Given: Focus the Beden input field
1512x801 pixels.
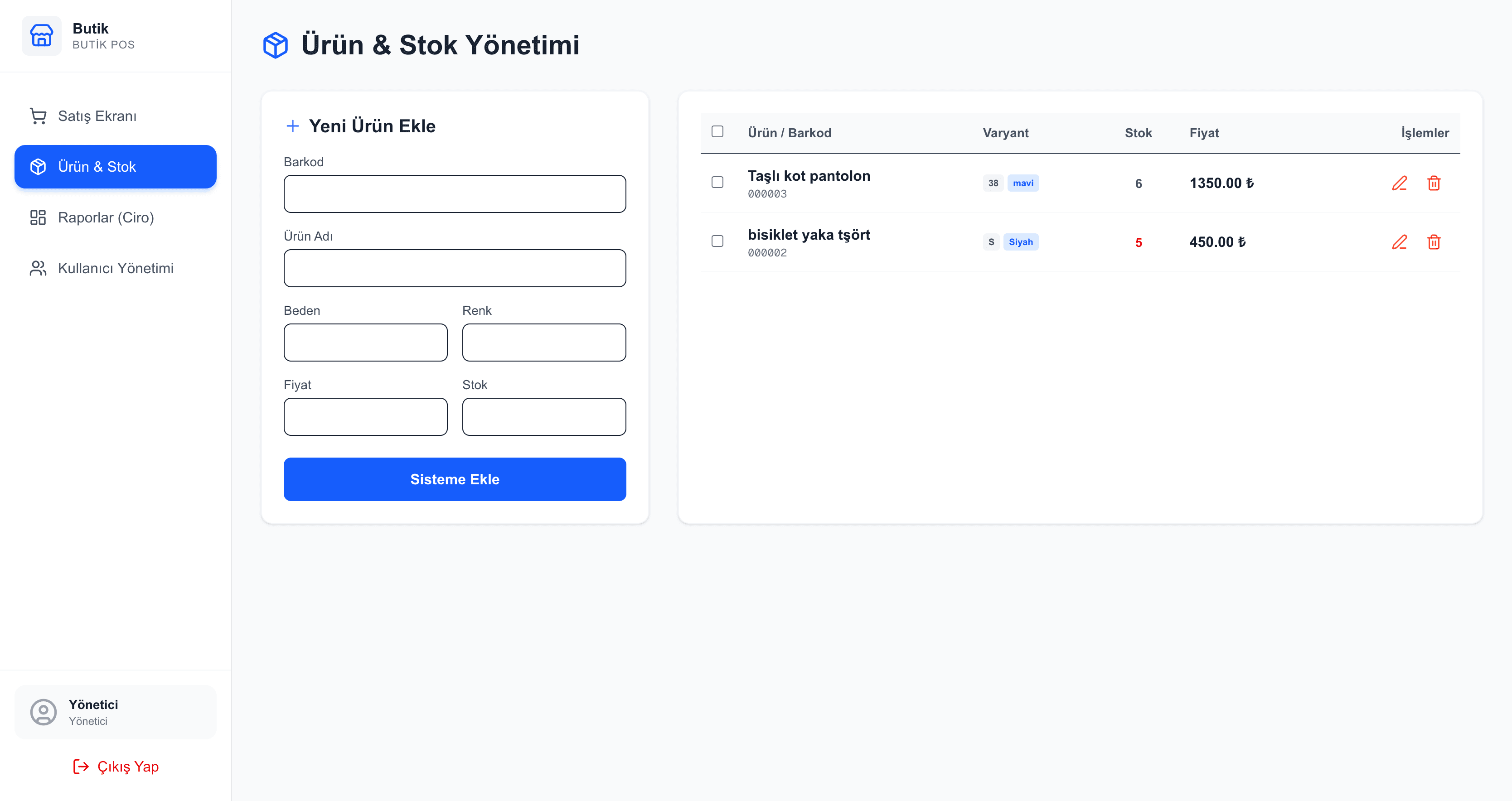Looking at the screenshot, I should click(366, 343).
